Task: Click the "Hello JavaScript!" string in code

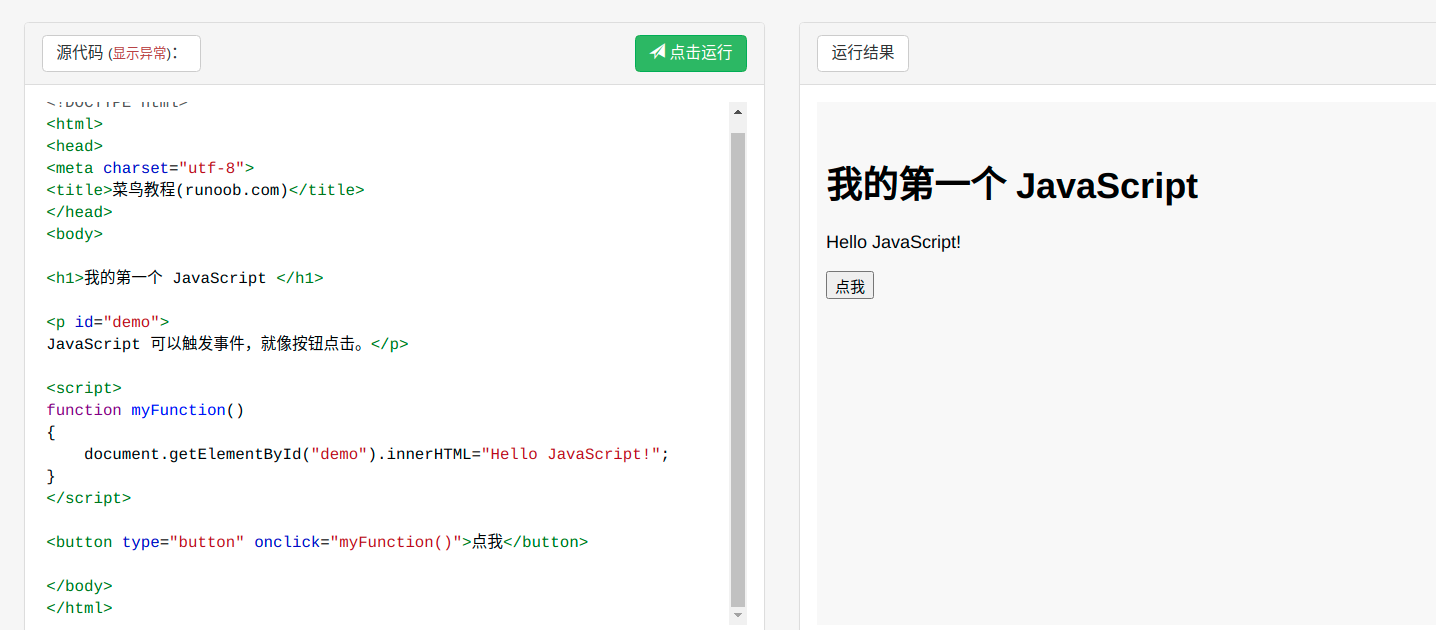Action: click(x=571, y=454)
